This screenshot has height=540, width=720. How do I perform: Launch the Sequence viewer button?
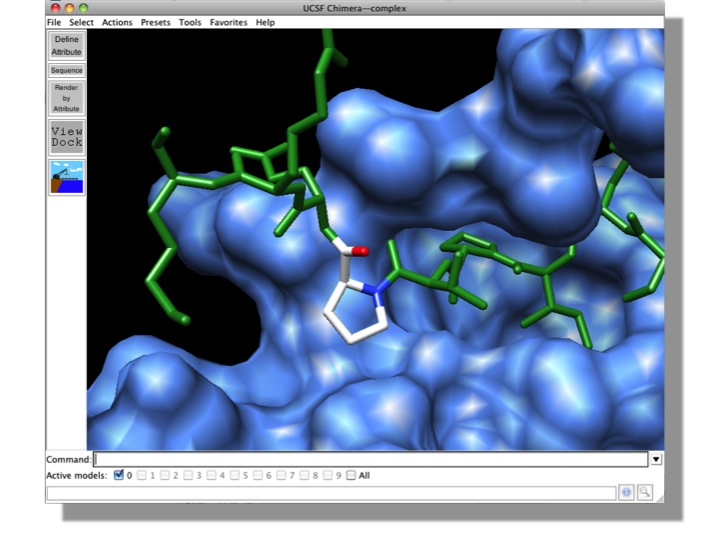67,70
